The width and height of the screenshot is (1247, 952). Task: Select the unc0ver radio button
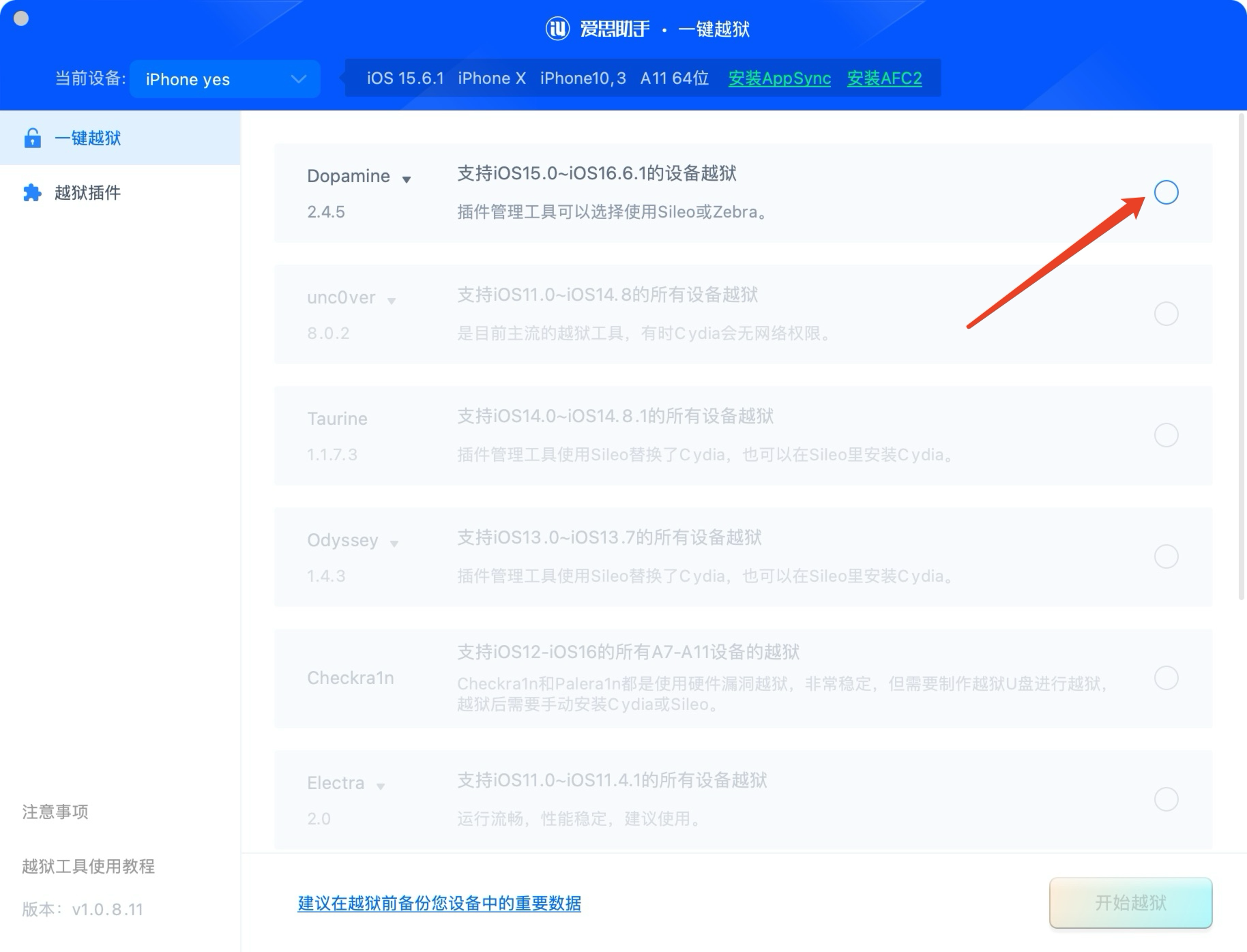pyautogui.click(x=1166, y=314)
